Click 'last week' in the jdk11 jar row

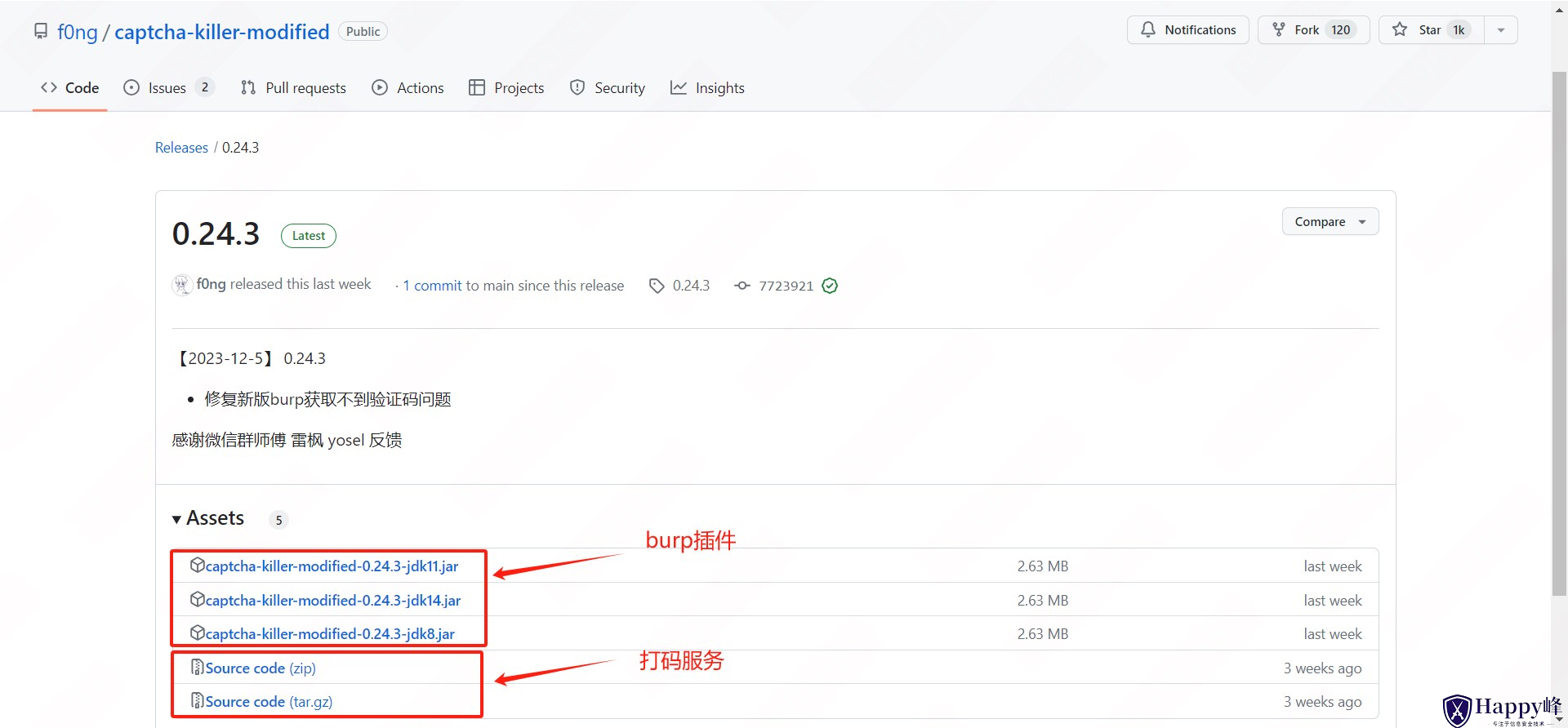tap(1333, 566)
